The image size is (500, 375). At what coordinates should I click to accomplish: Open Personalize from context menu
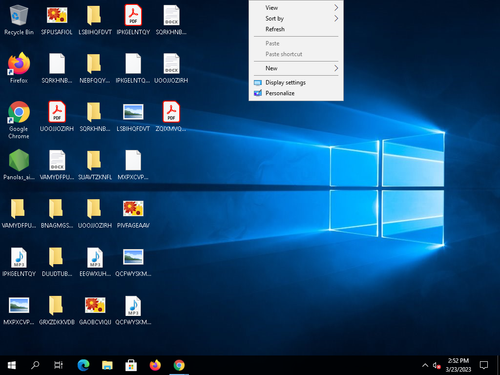296,93
